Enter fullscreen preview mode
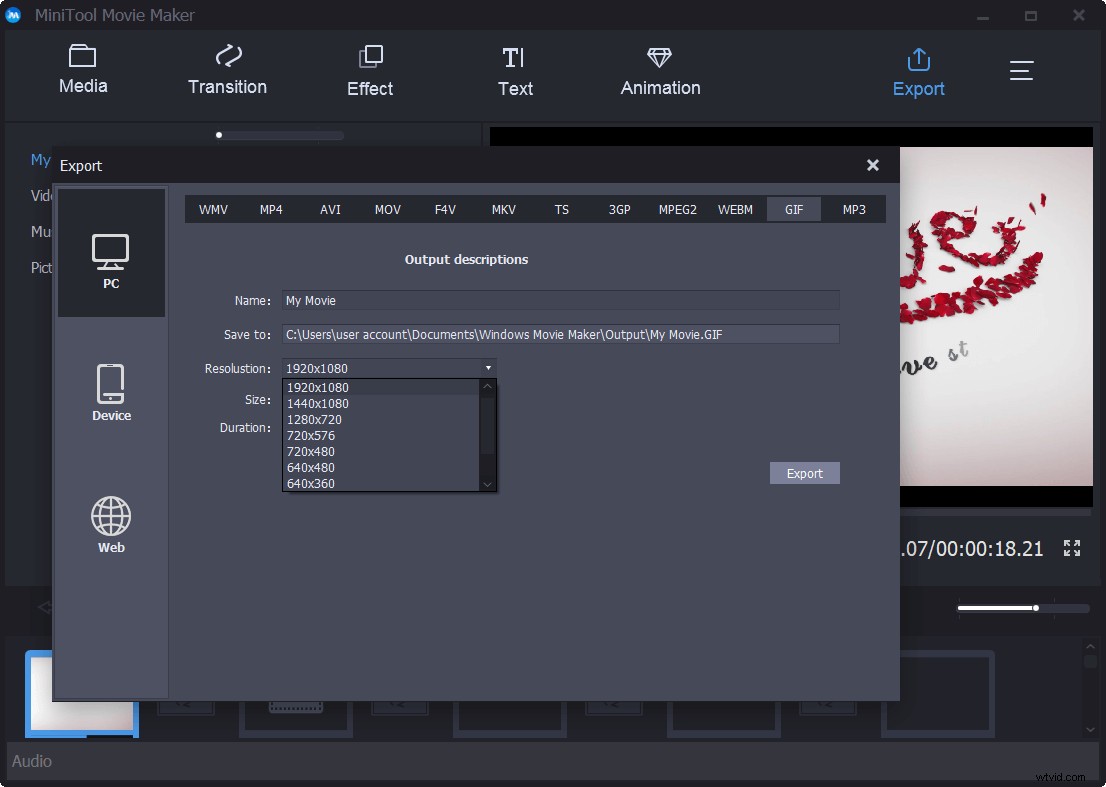The height and width of the screenshot is (787, 1106). click(x=1072, y=548)
